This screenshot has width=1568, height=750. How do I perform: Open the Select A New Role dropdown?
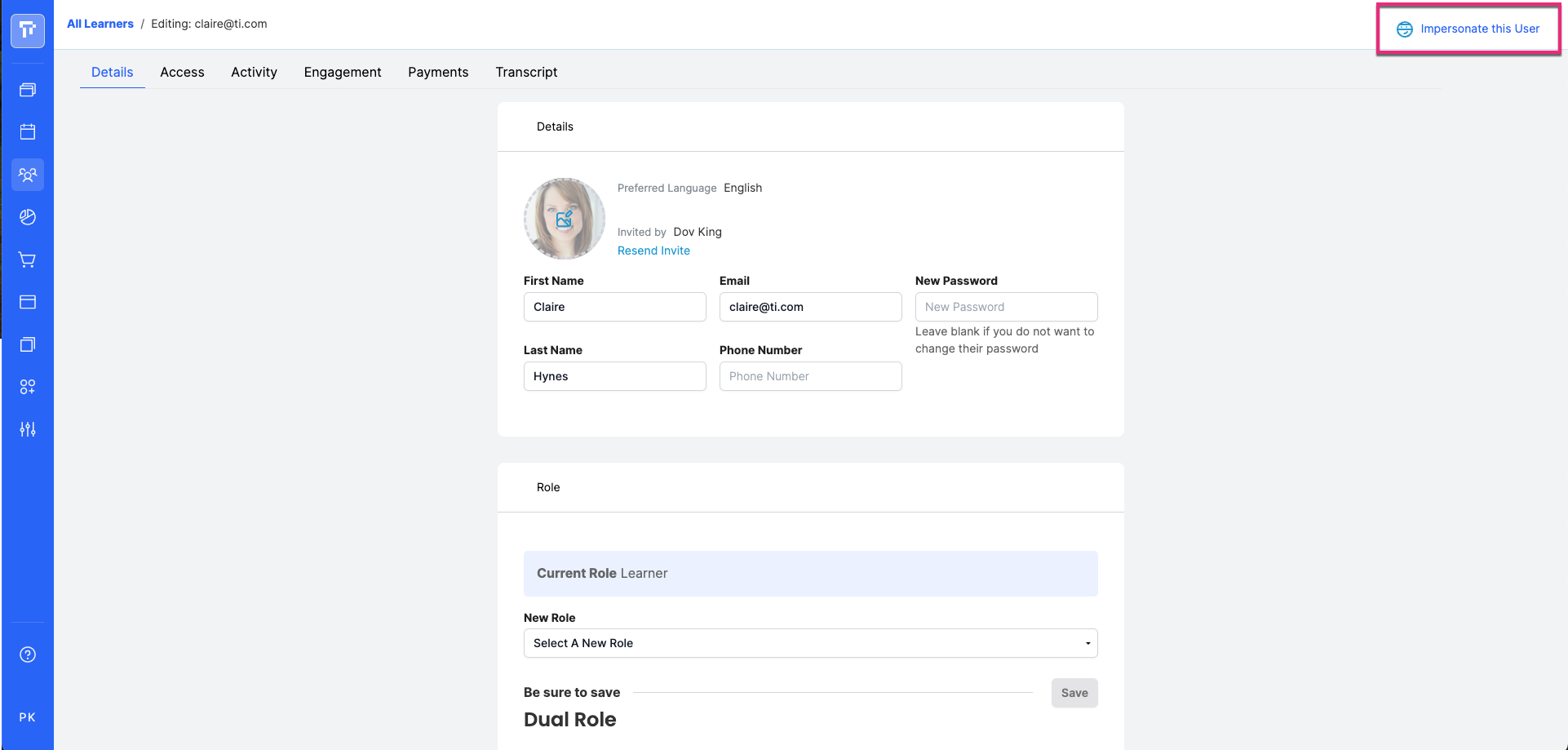point(810,643)
